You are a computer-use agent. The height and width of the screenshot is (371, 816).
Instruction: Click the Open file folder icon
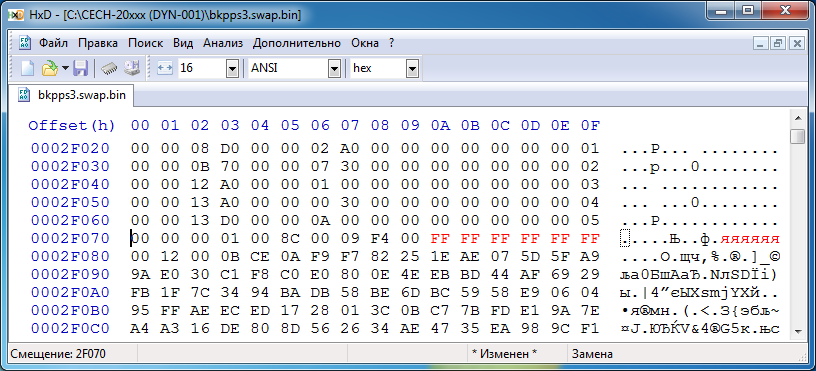click(49, 68)
